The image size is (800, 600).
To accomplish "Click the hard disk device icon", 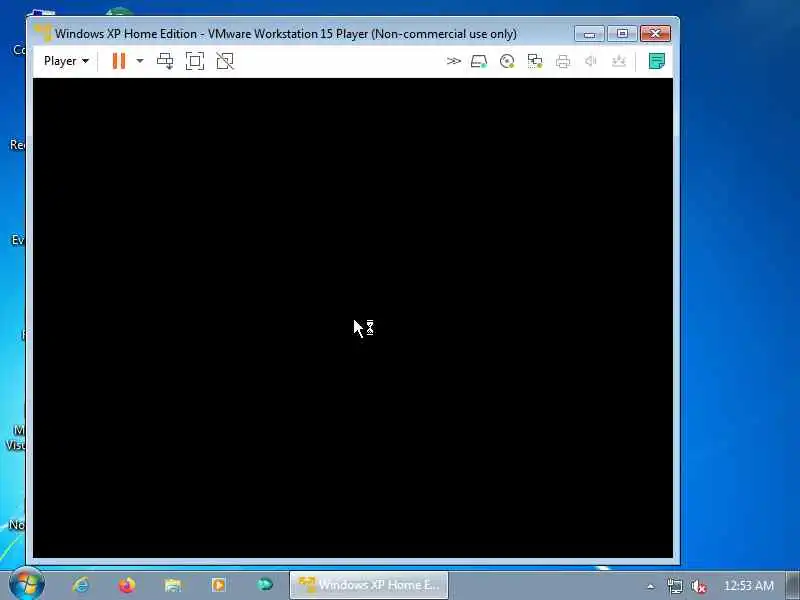I will pos(479,61).
